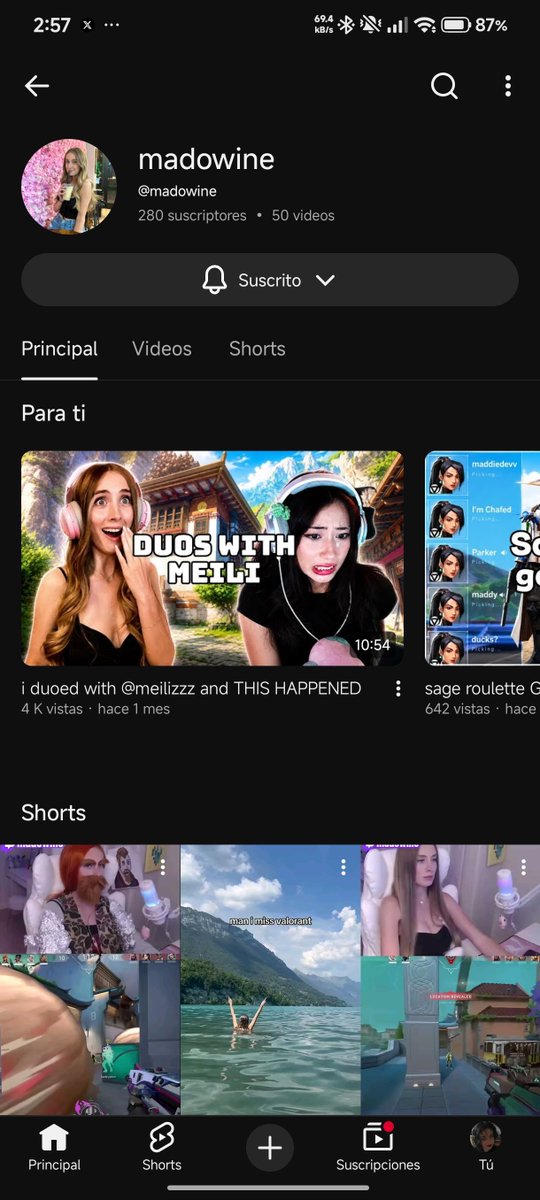Open Shorts from the bottom navigation
This screenshot has height=1200, width=540.
click(x=162, y=1147)
